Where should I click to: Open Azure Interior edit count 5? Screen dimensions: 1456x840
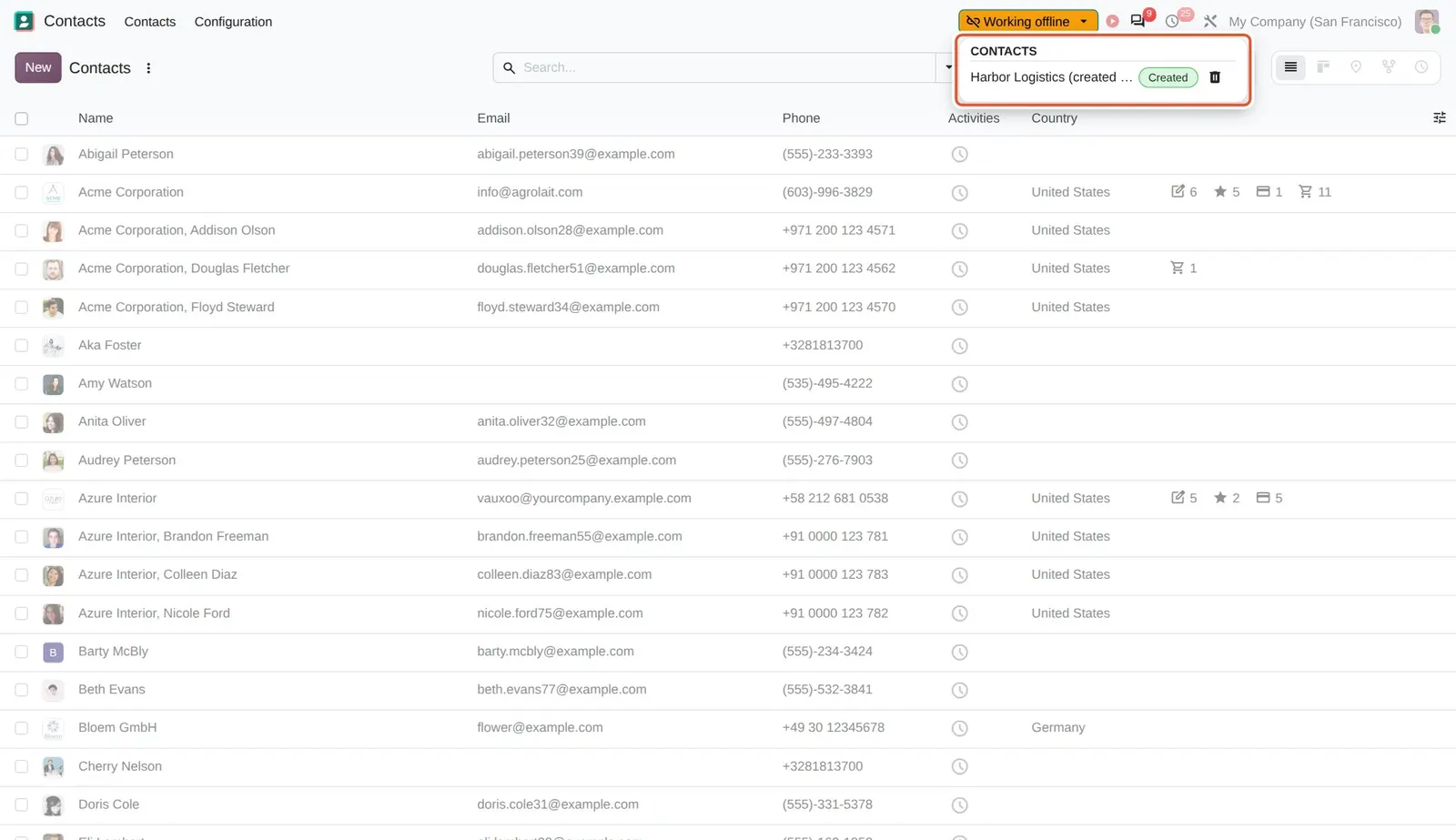(x=1184, y=498)
